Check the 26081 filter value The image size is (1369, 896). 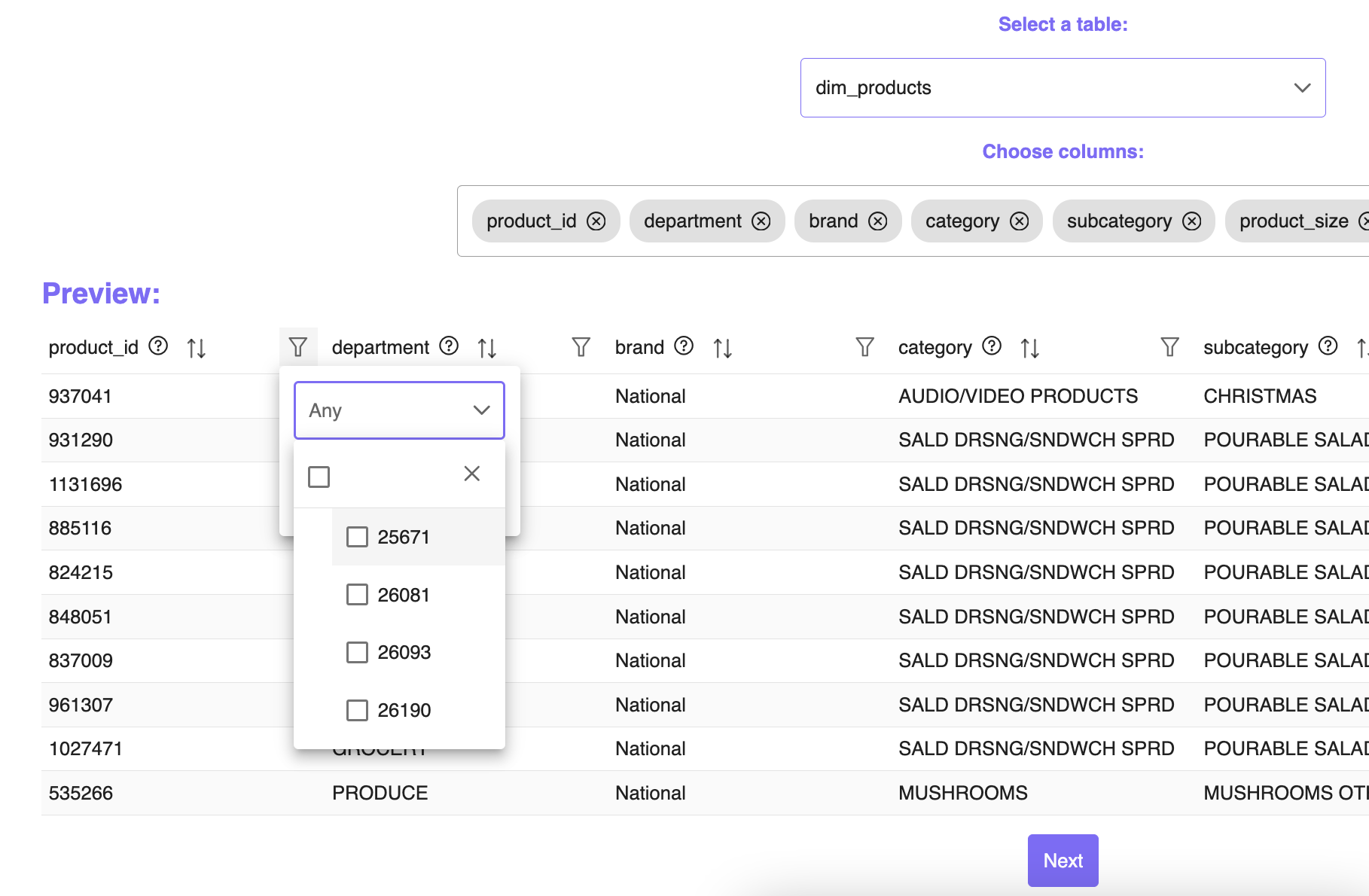click(x=357, y=594)
